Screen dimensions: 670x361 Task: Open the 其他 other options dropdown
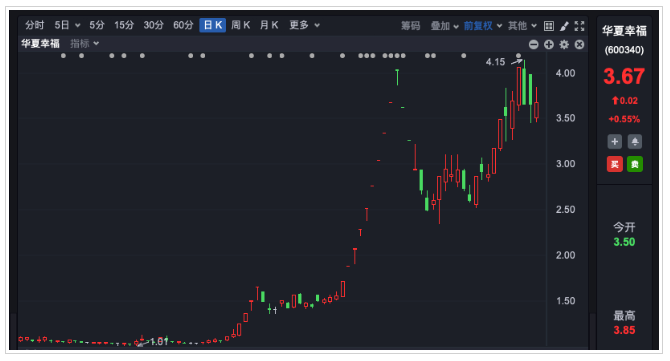point(522,26)
